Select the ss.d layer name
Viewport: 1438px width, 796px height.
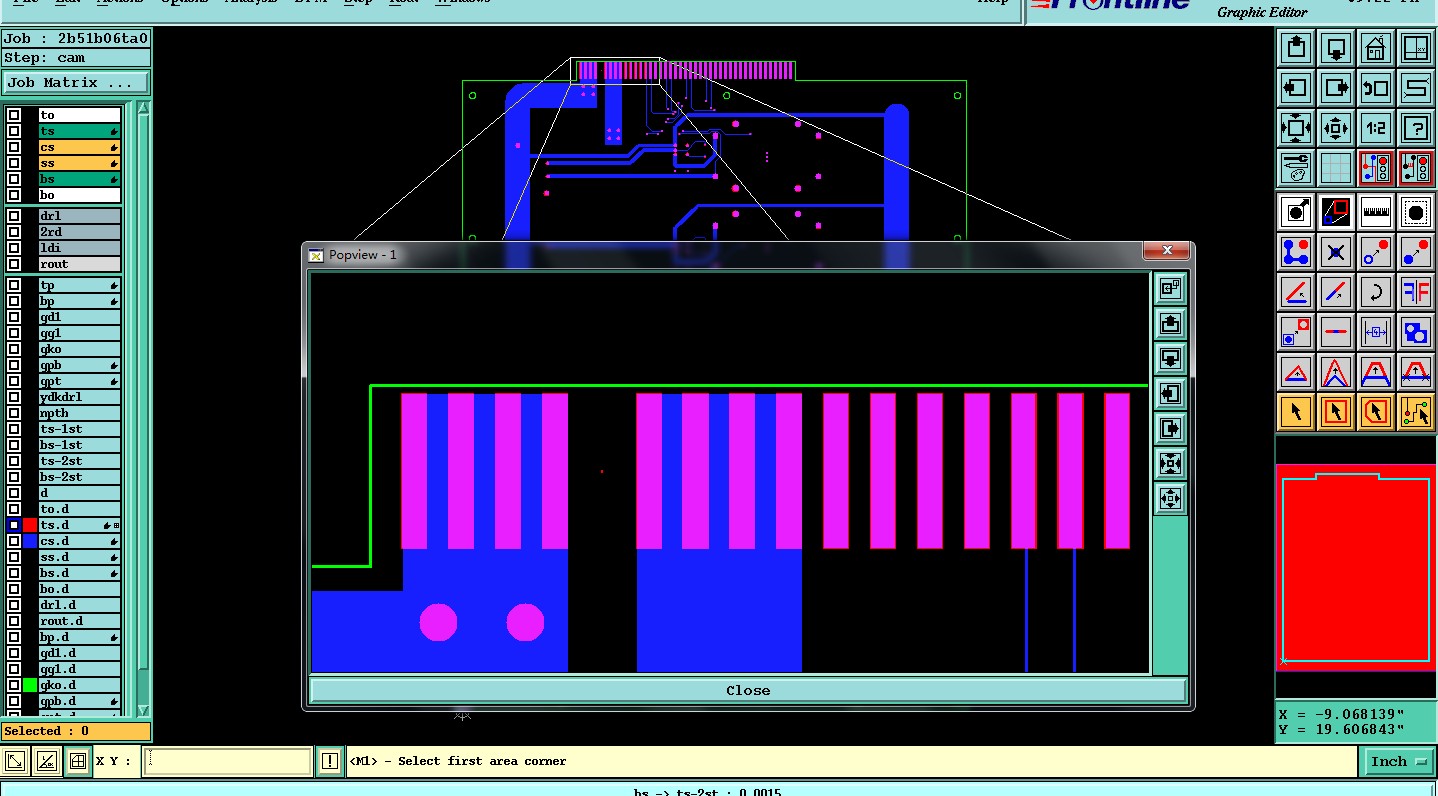coord(79,557)
